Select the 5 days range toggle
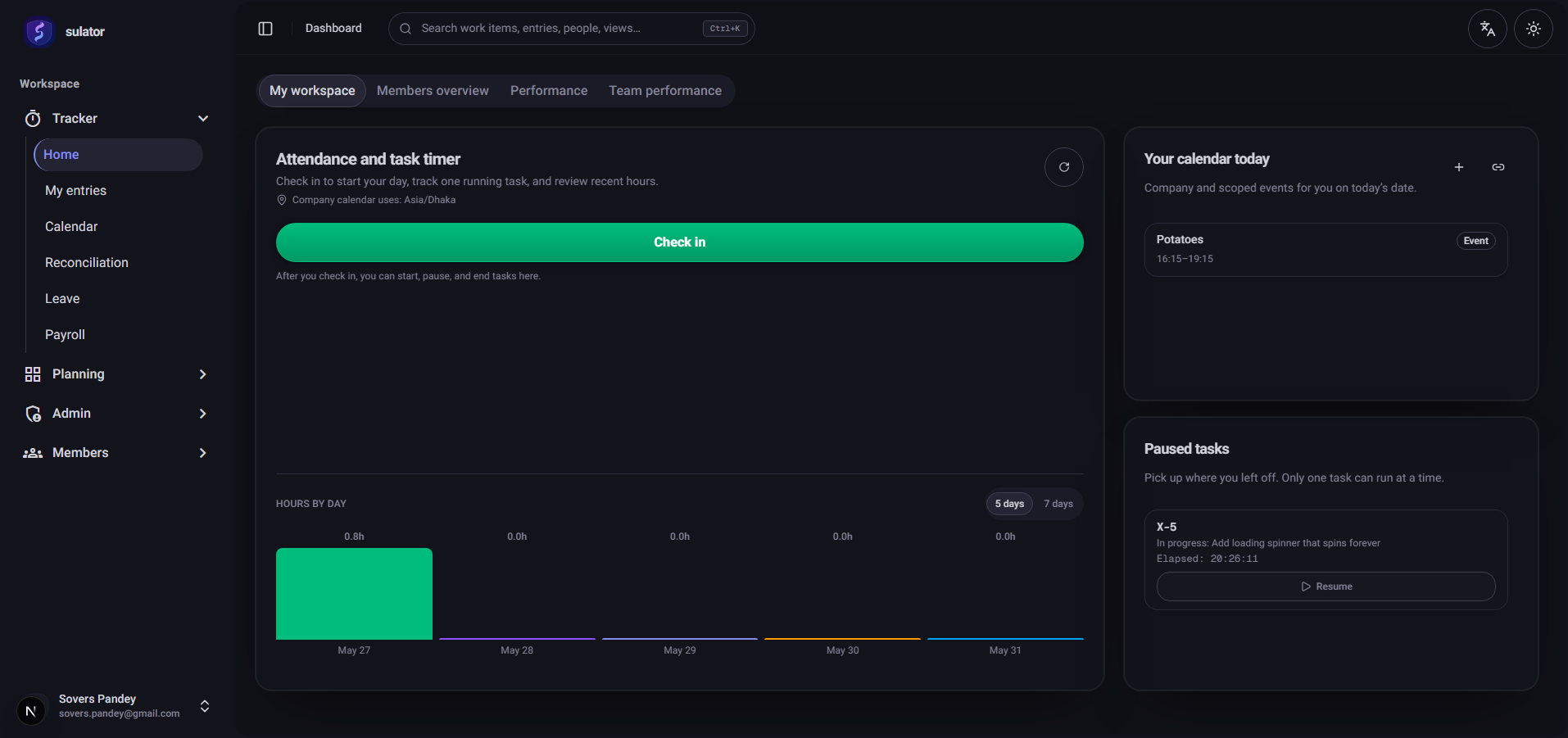This screenshot has height=738, width=1568. coord(1009,504)
